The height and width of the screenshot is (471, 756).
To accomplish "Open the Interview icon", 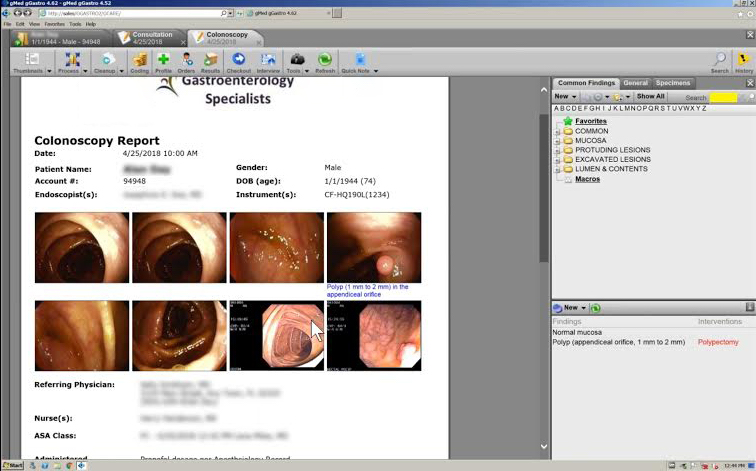I will click(x=268, y=60).
